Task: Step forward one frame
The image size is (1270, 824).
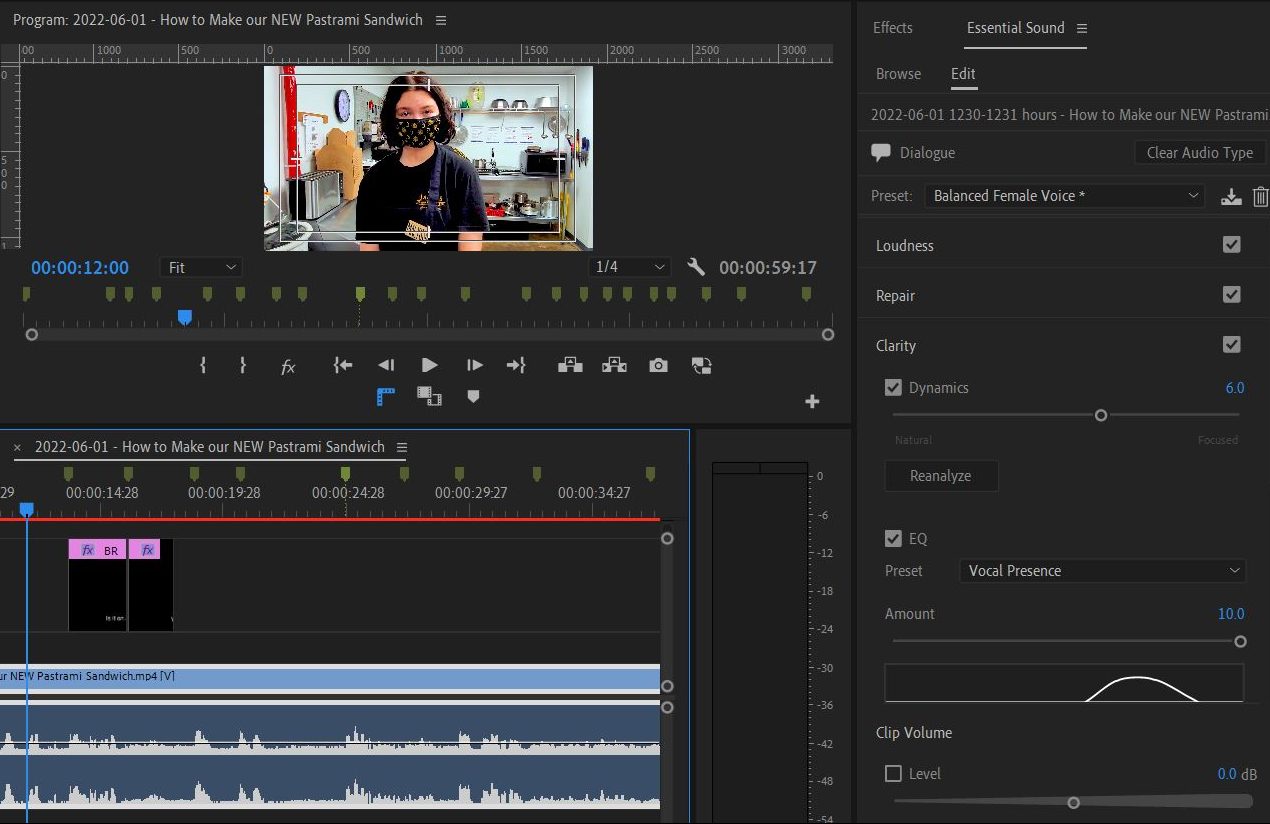Action: pos(475,366)
